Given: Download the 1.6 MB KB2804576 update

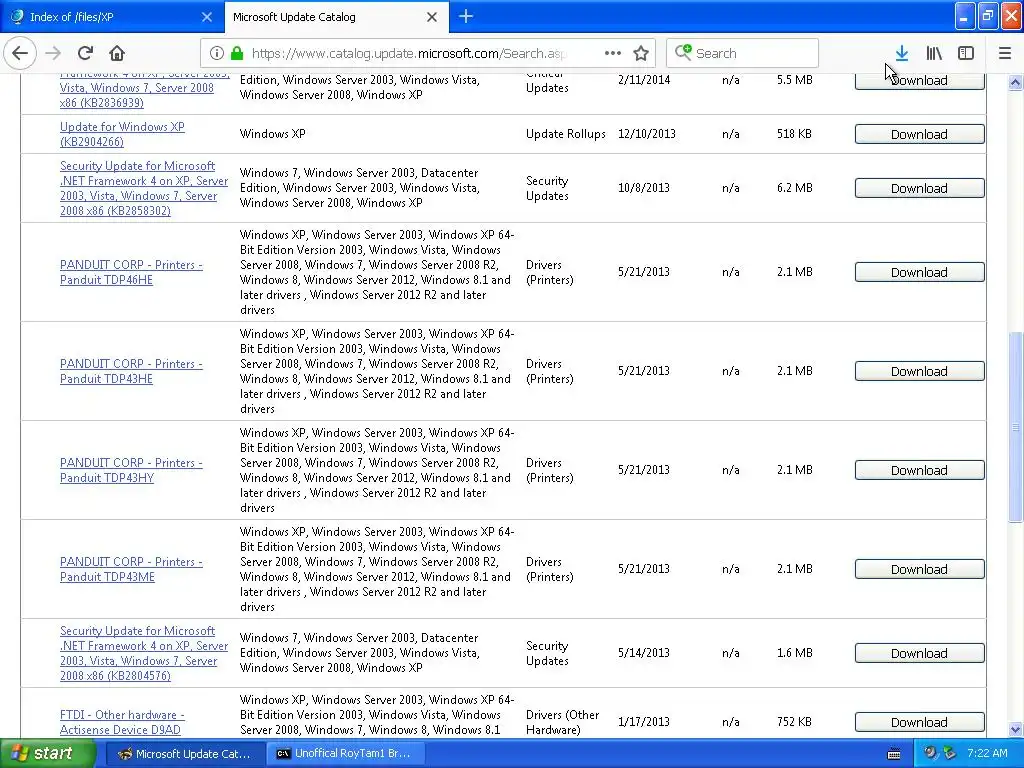Looking at the screenshot, I should click(x=920, y=653).
